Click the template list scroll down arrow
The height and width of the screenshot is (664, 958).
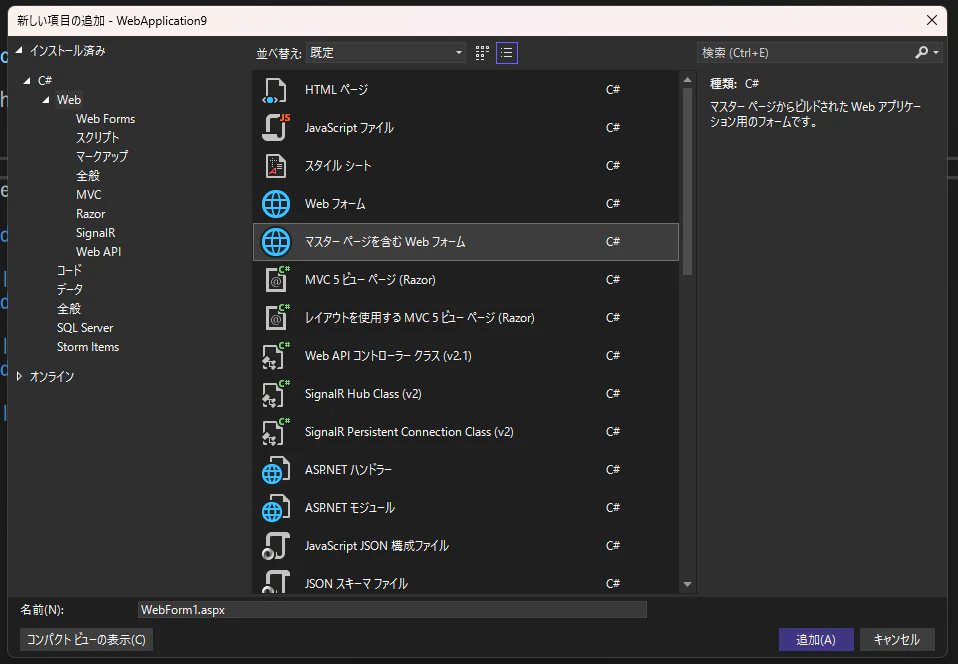687,585
